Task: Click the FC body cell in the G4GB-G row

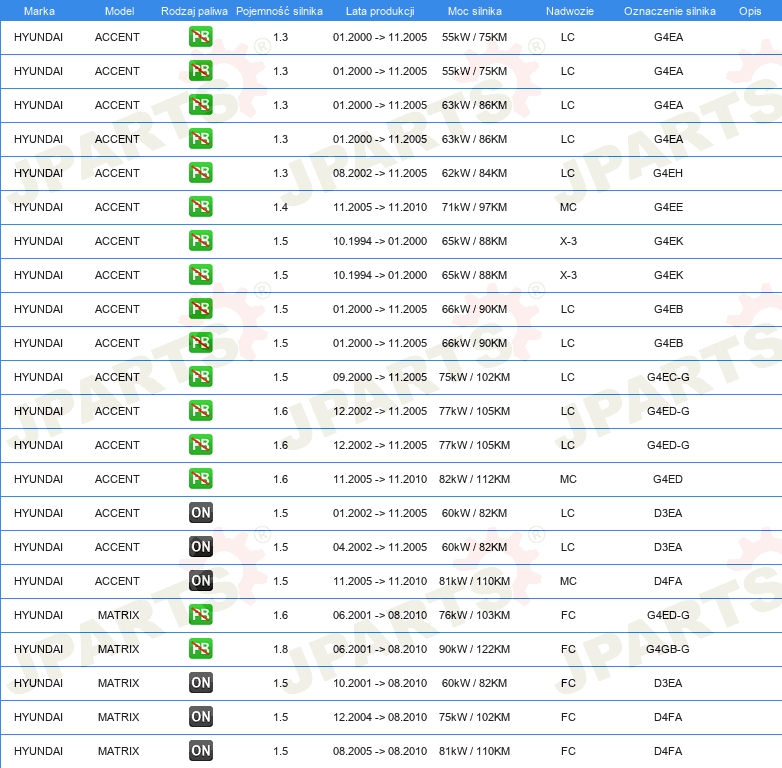Action: 568,649
